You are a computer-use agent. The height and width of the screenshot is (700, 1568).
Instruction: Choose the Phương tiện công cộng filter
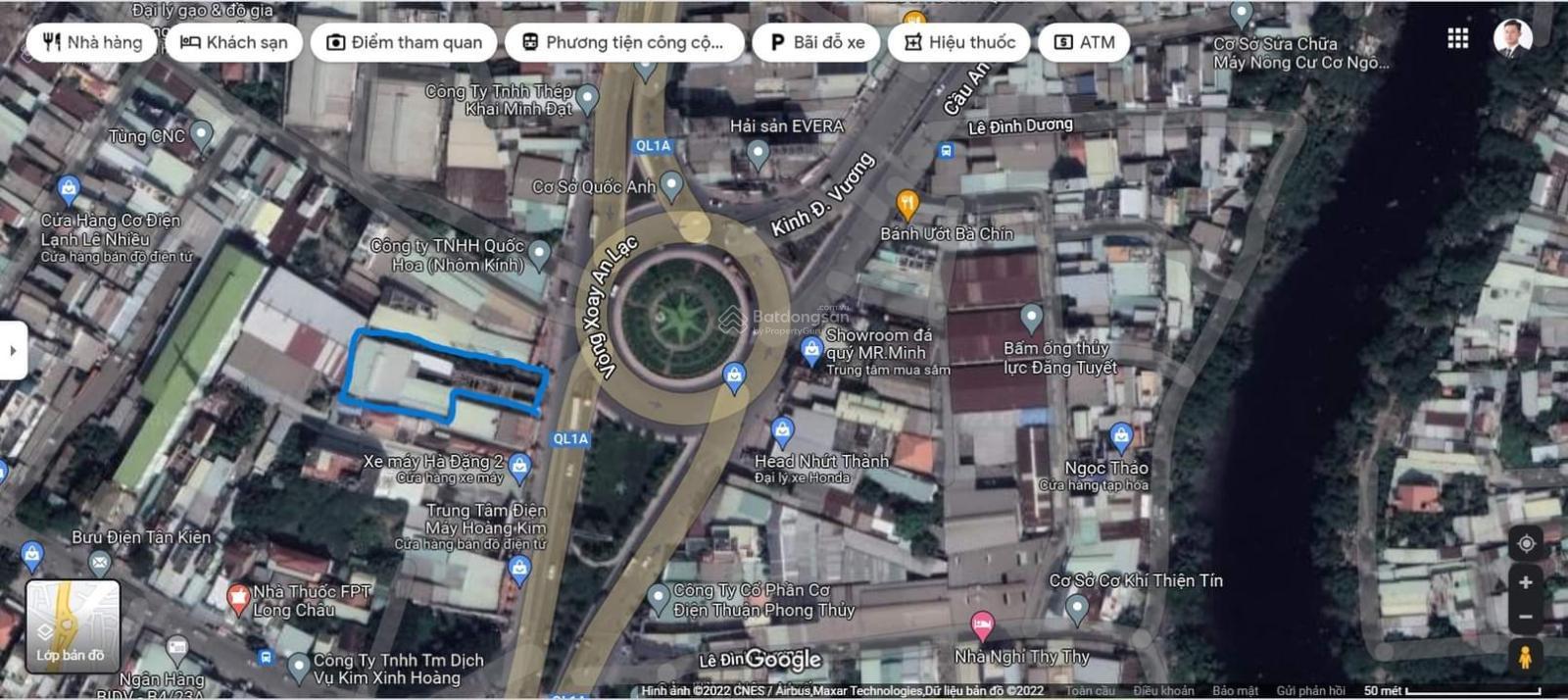click(623, 42)
